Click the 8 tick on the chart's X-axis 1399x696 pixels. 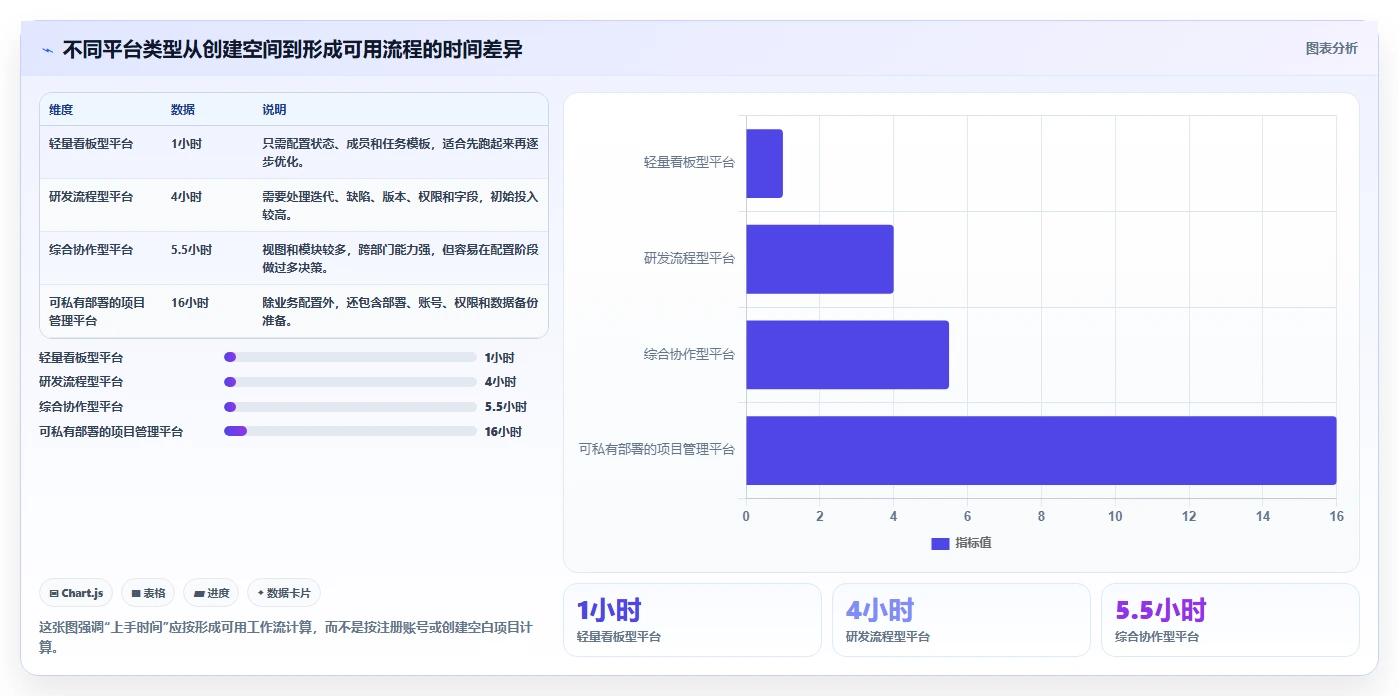pyautogui.click(x=1041, y=516)
